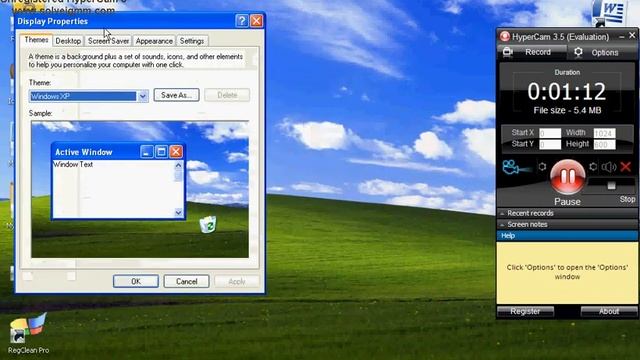The image size is (640, 360).
Task: Open audio settings gear beside speaker icon
Action: pos(593,167)
